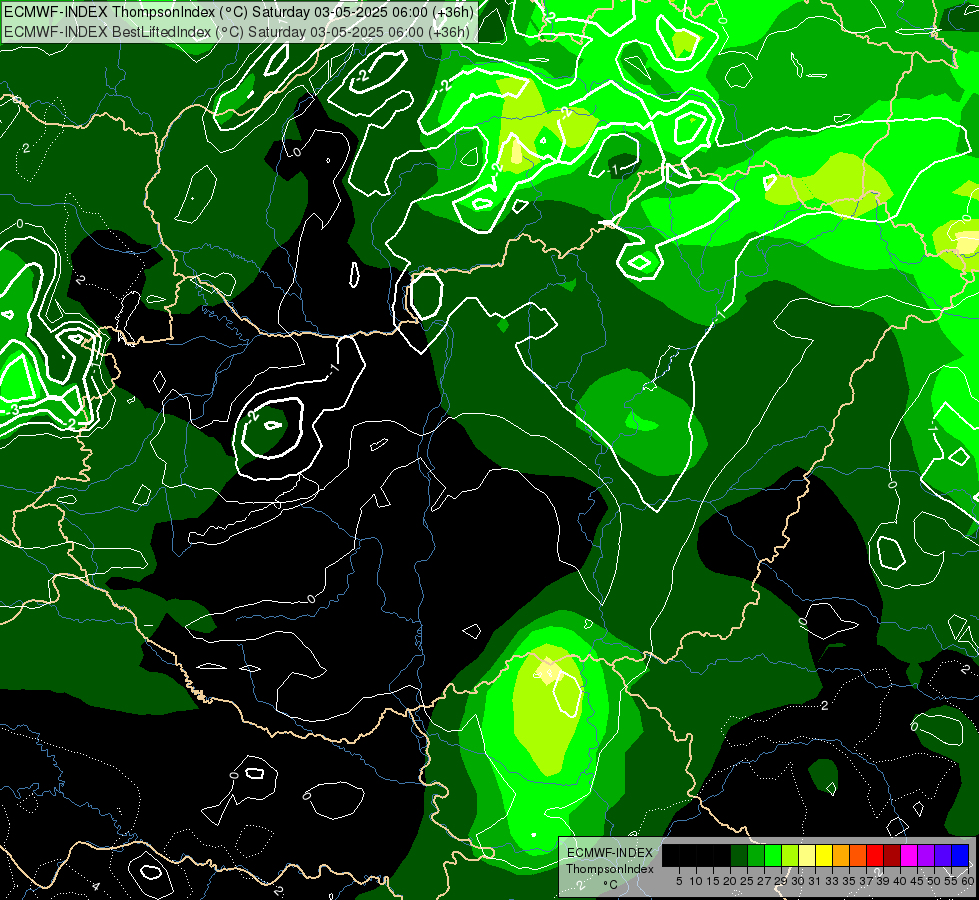The image size is (979, 900).
Task: Select the dark red 39-40 legend swatch
Action: 893,855
